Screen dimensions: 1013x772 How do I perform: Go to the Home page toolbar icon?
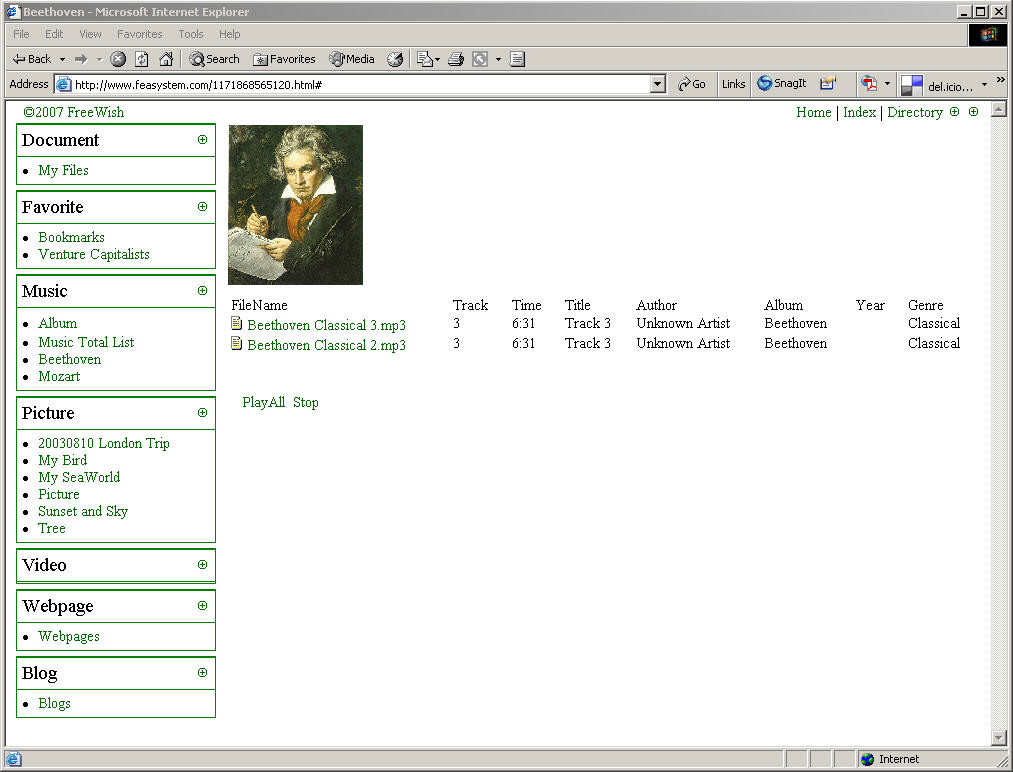click(x=166, y=59)
